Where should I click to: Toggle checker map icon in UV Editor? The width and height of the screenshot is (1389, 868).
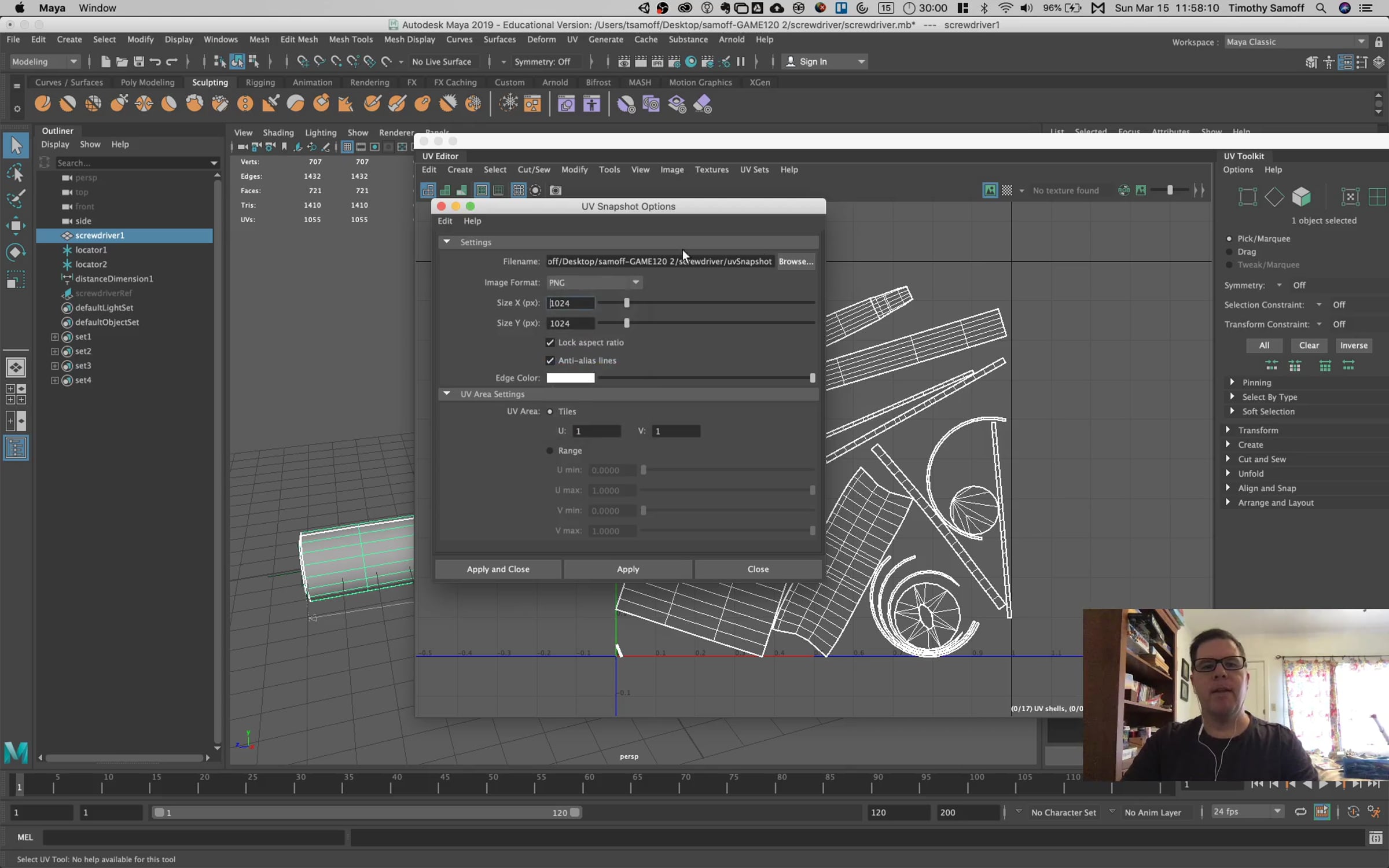pos(1007,190)
